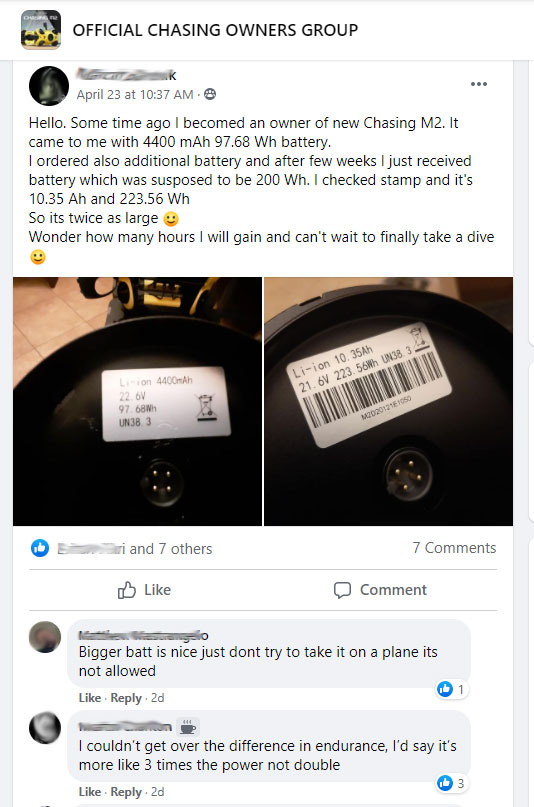Open reaction count on plane comment

[x=452, y=689]
